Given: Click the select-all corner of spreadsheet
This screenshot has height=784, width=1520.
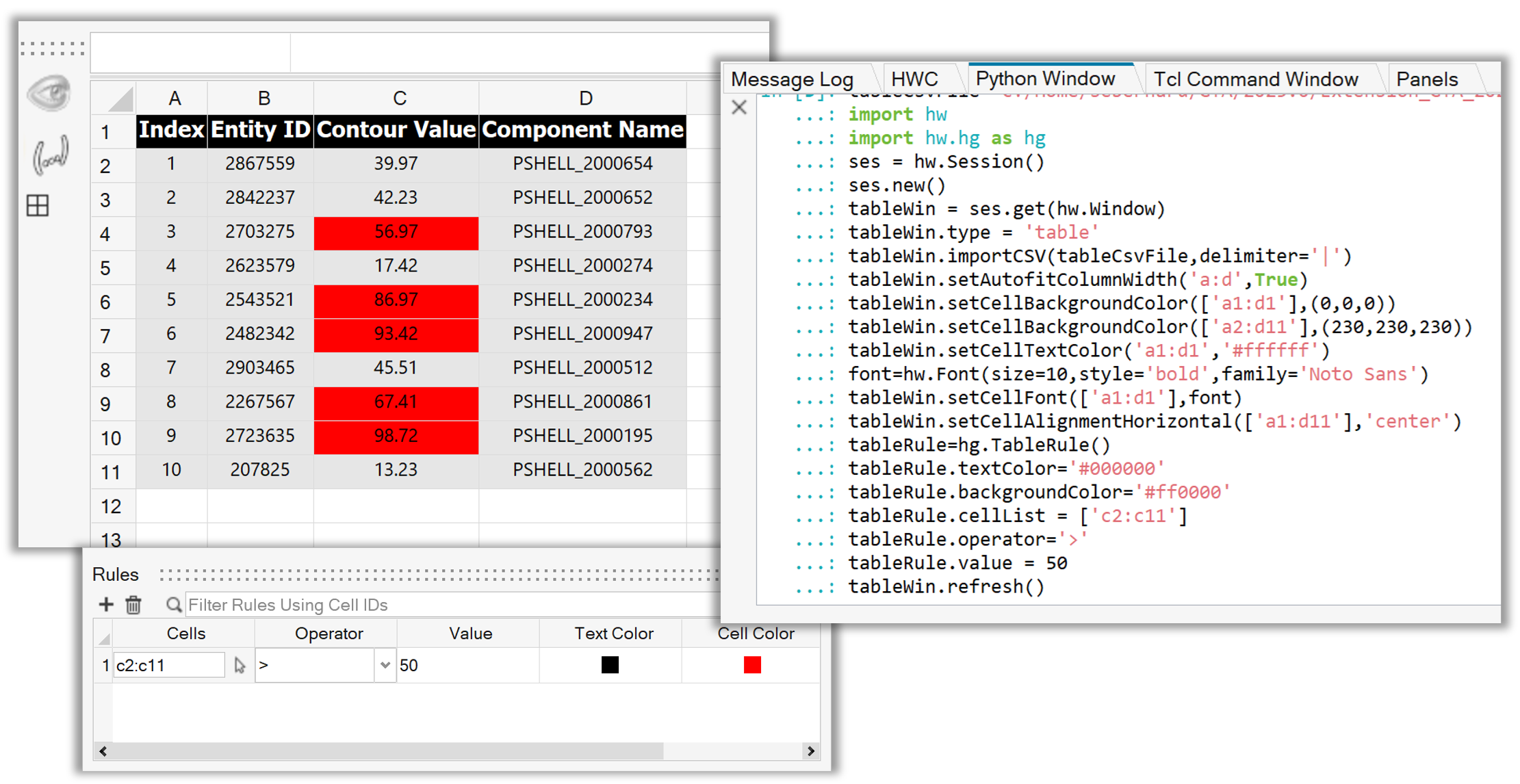Looking at the screenshot, I should (114, 99).
